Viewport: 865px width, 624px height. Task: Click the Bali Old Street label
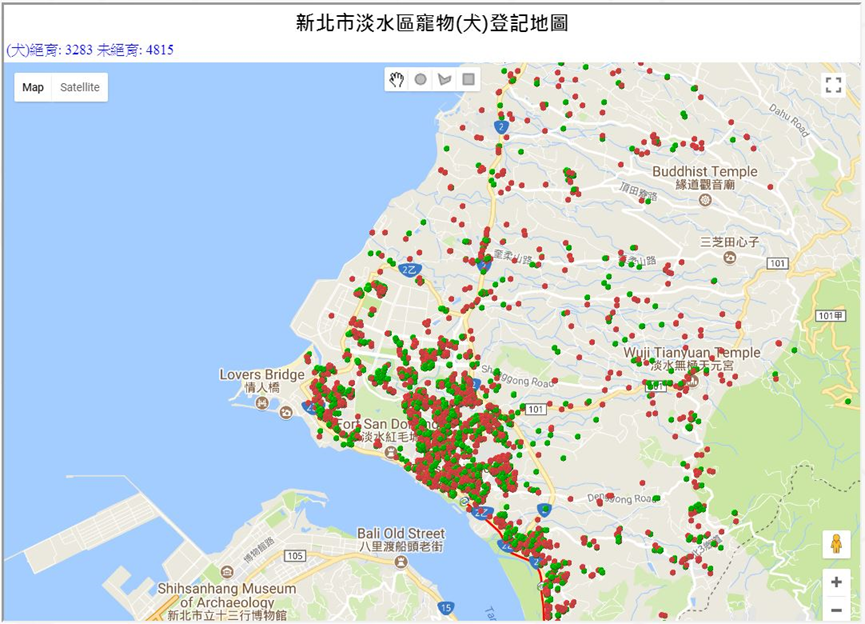point(401,534)
